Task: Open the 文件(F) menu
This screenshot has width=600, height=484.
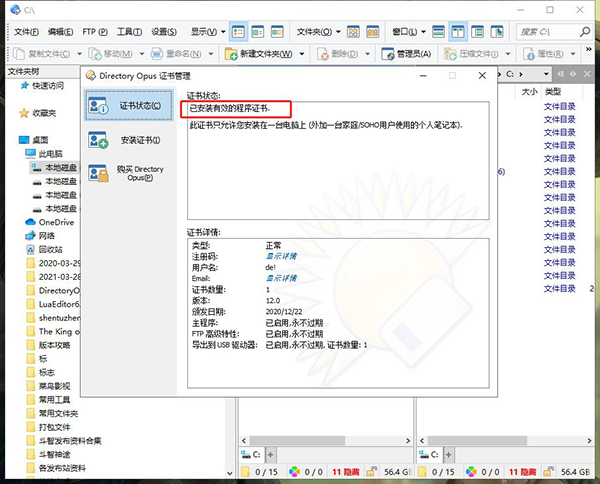Action: pyautogui.click(x=26, y=32)
